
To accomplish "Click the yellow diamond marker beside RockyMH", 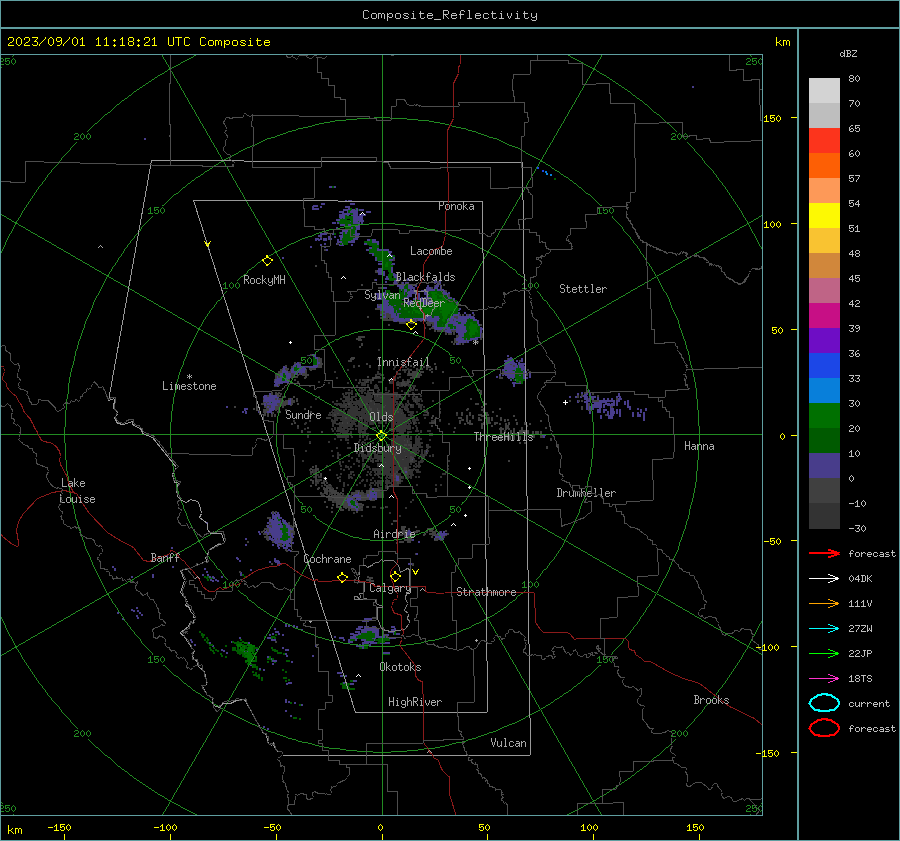I will pyautogui.click(x=267, y=261).
